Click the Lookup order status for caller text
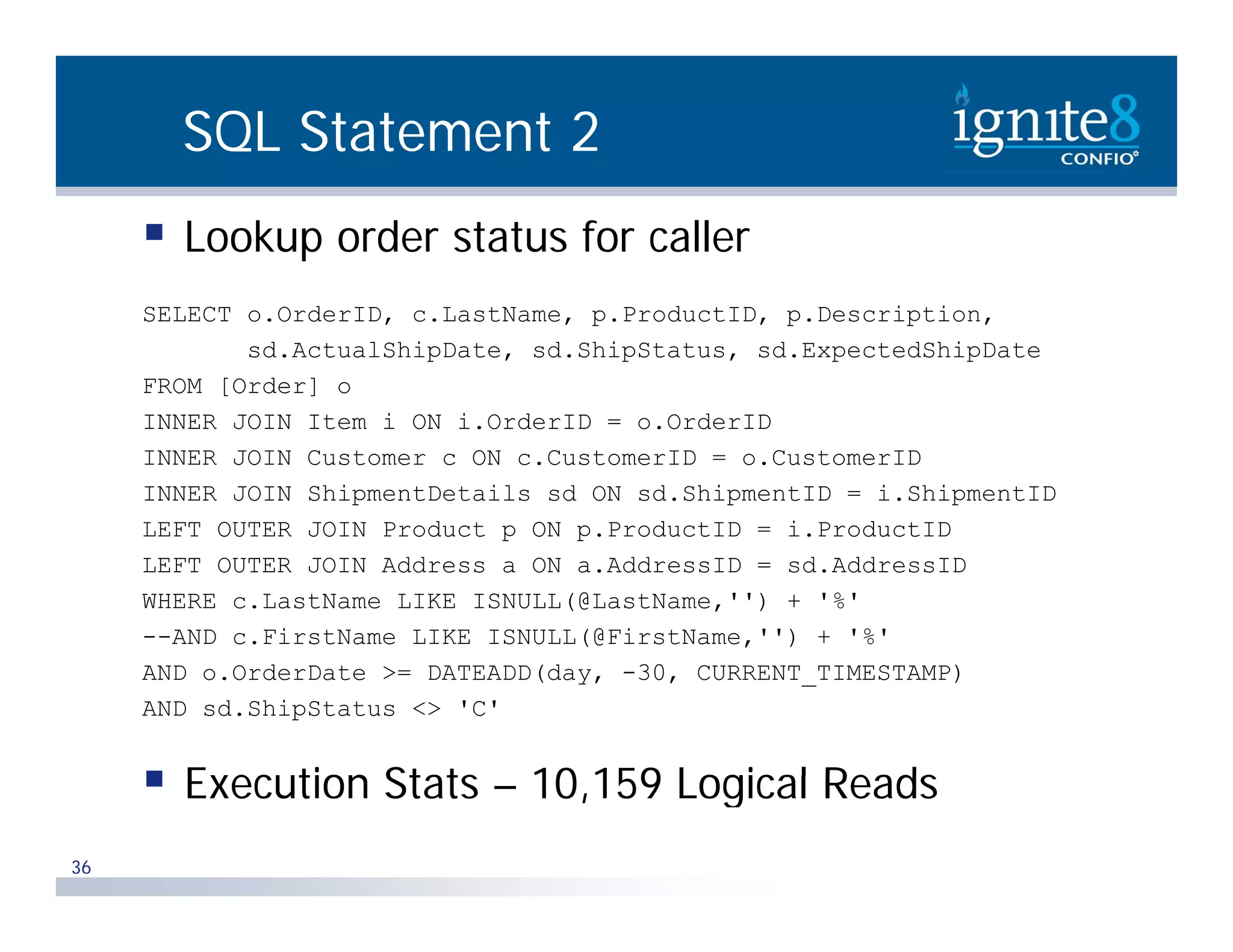 [467, 237]
